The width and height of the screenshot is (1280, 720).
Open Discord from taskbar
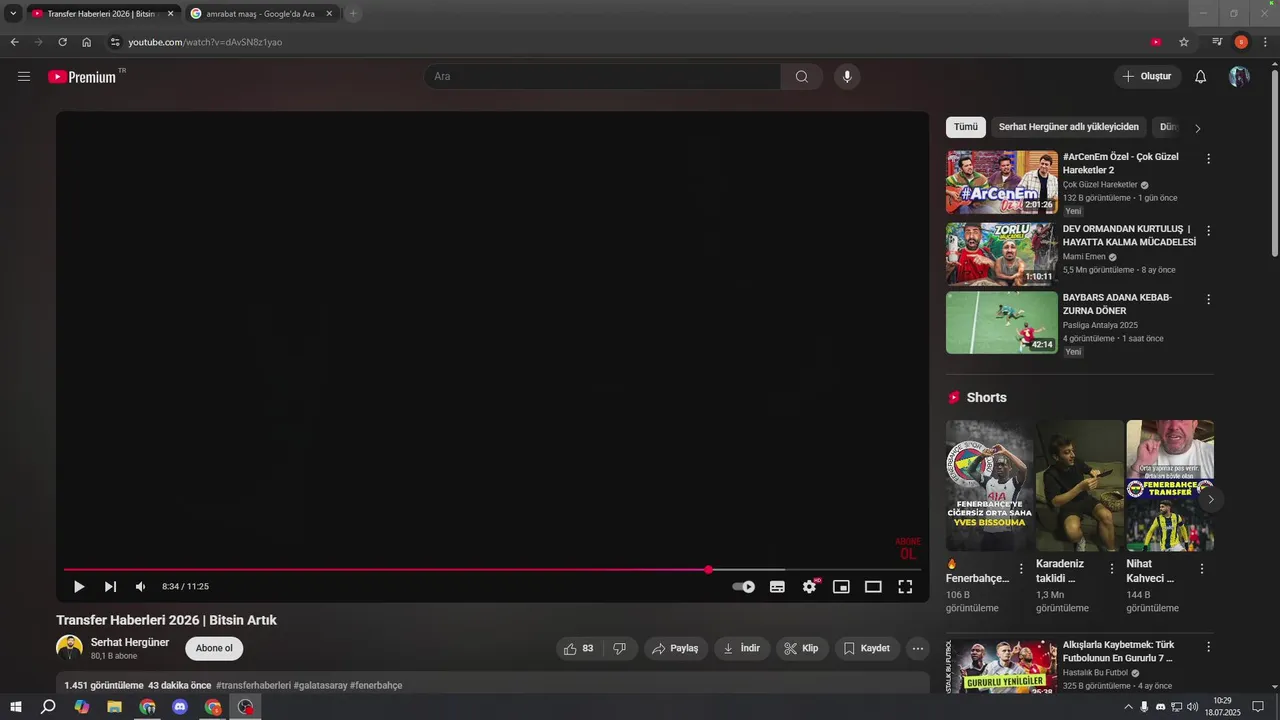click(180, 707)
